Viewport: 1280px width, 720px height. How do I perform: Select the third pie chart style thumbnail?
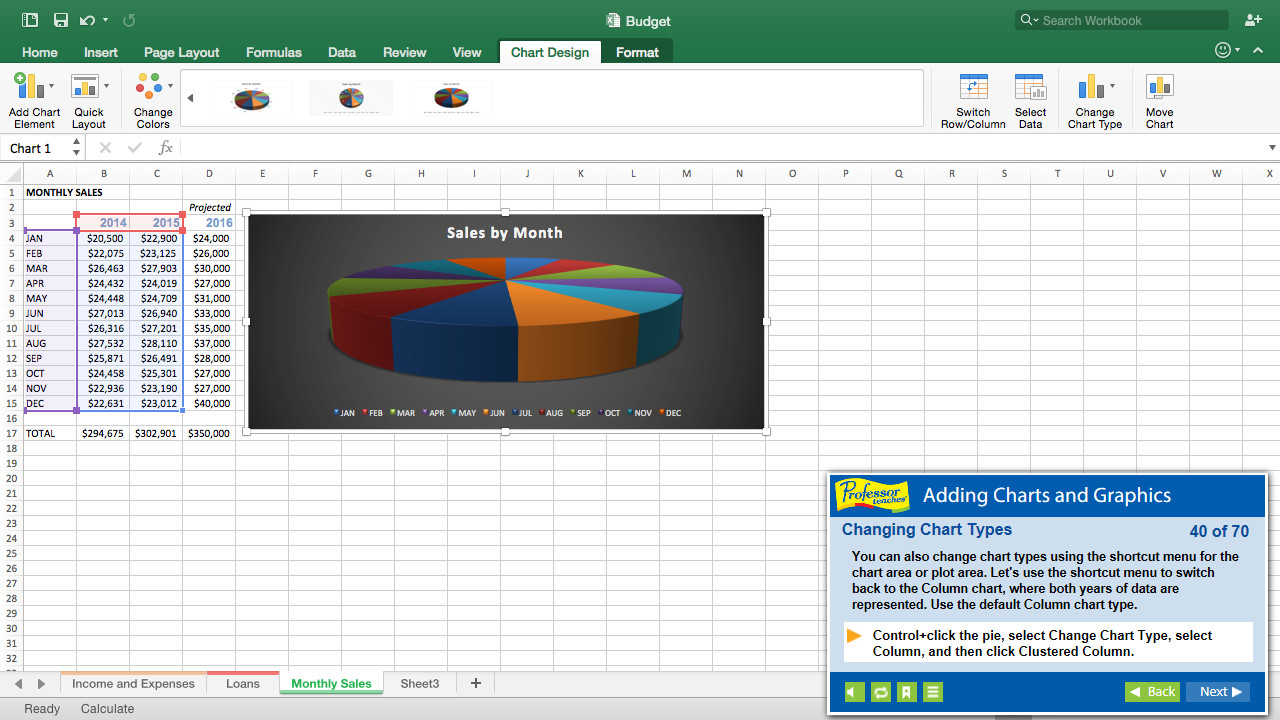pyautogui.click(x=451, y=98)
